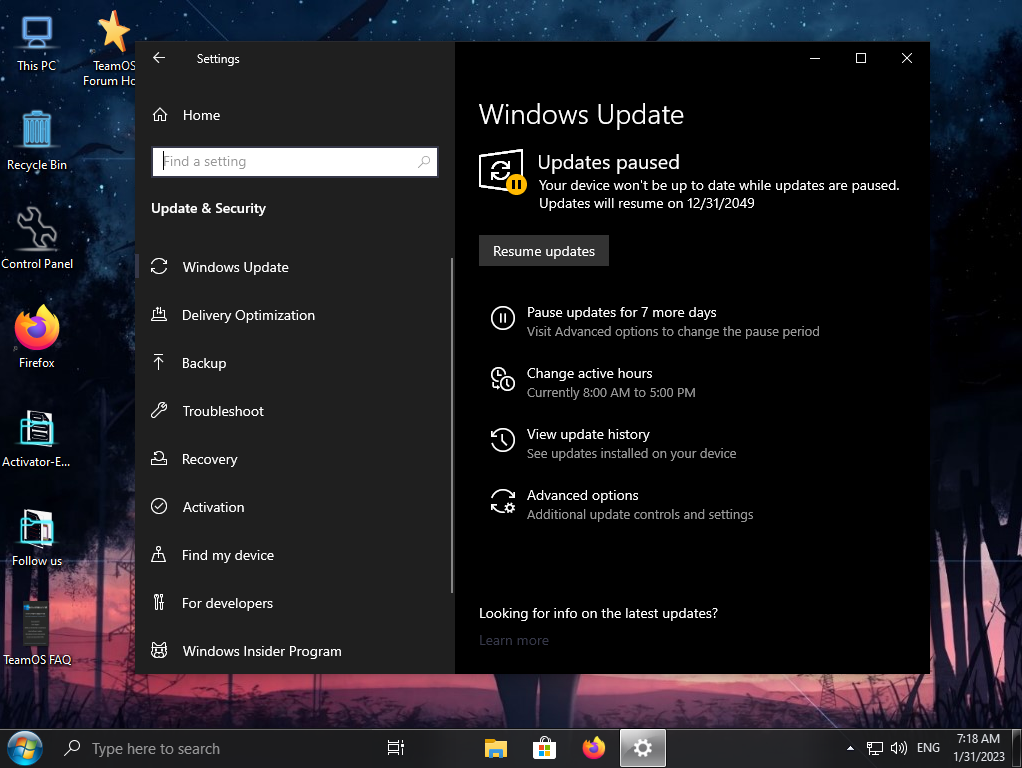
Task: Click the Windows Update sync icon in sidebar
Action: [159, 267]
